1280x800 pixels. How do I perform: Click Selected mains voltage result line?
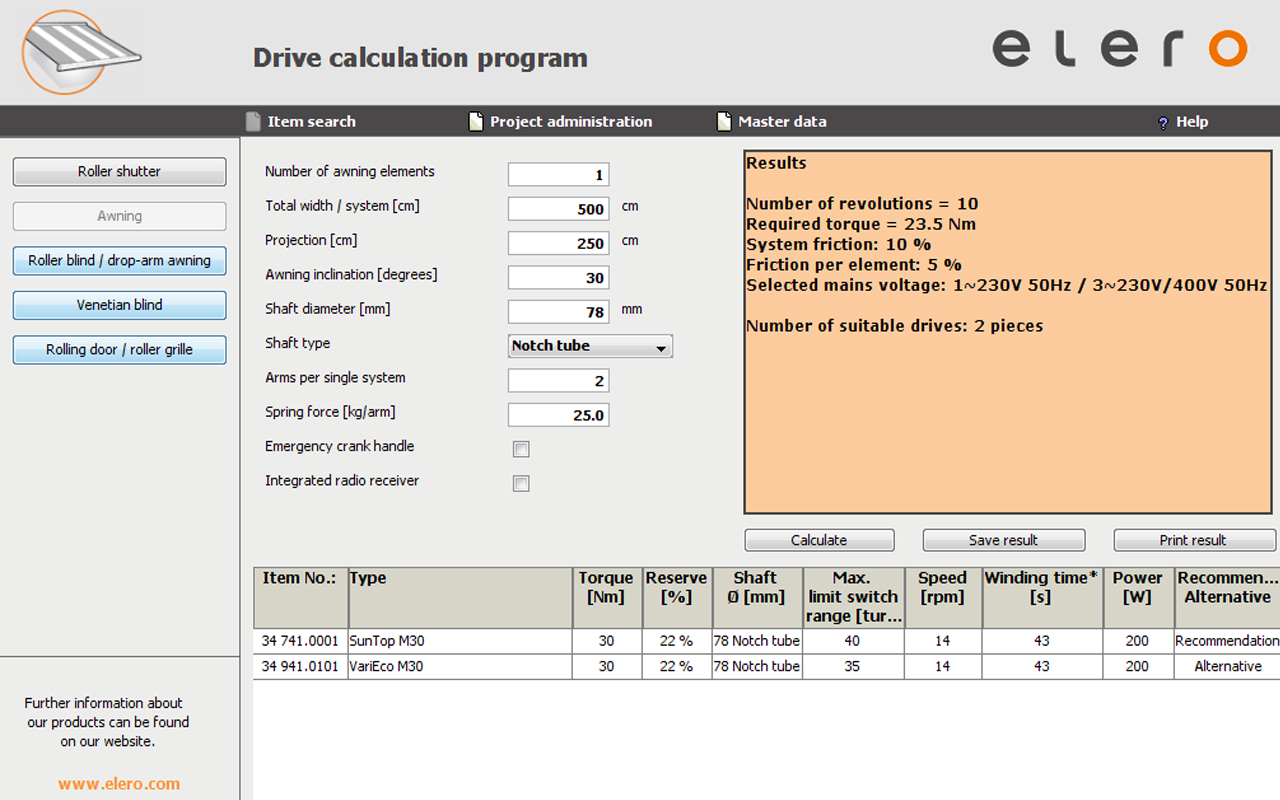tap(1007, 285)
